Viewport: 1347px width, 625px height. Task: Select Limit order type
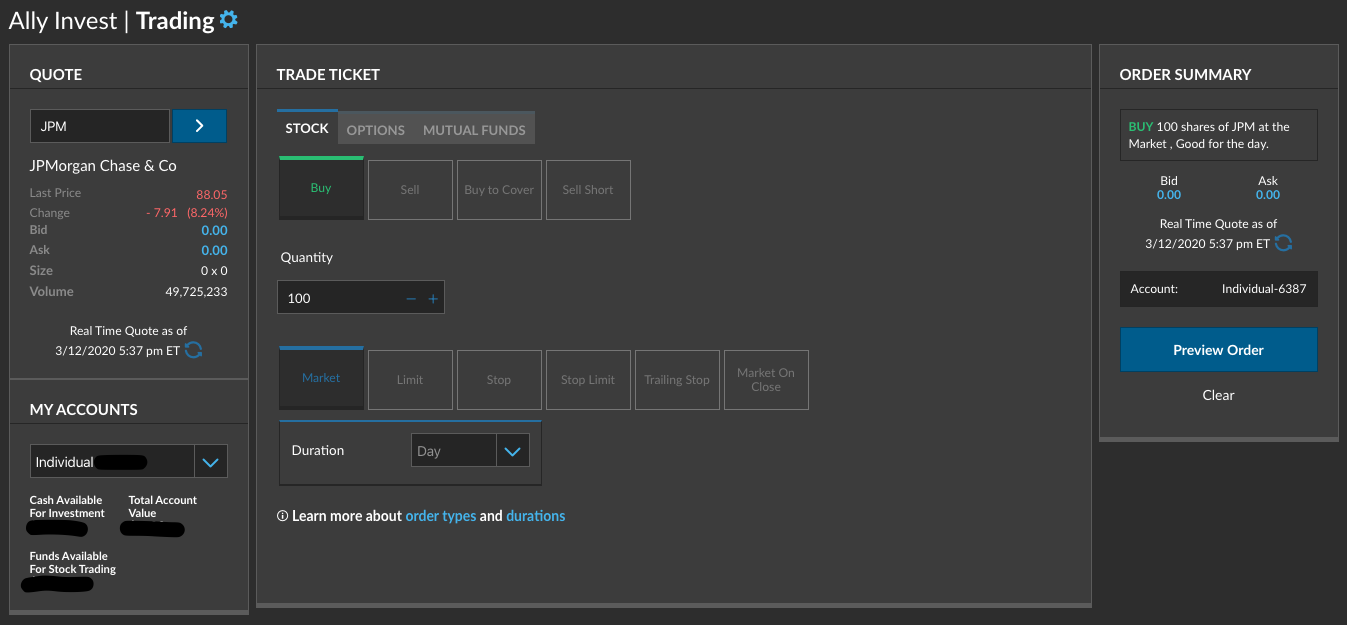410,380
